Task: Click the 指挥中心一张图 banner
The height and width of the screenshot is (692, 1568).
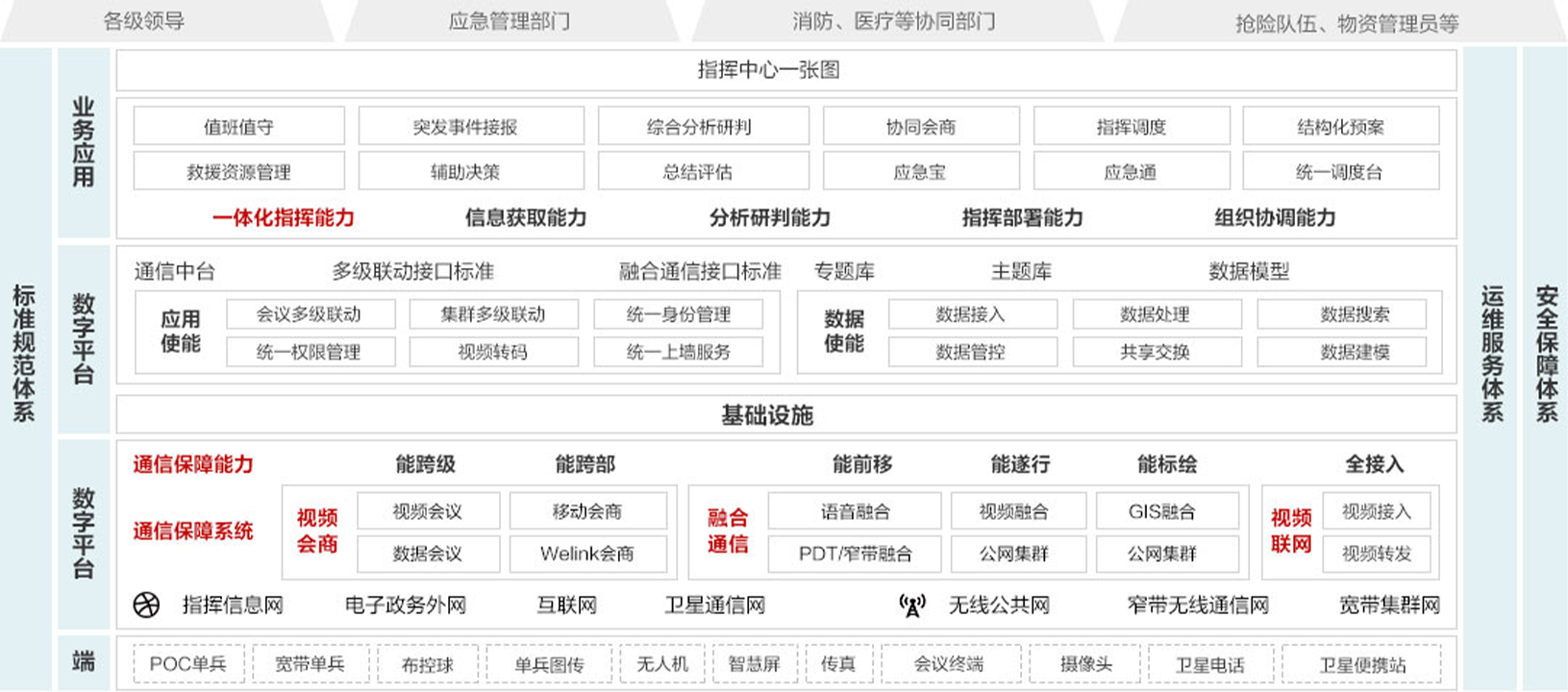Action: point(786,70)
